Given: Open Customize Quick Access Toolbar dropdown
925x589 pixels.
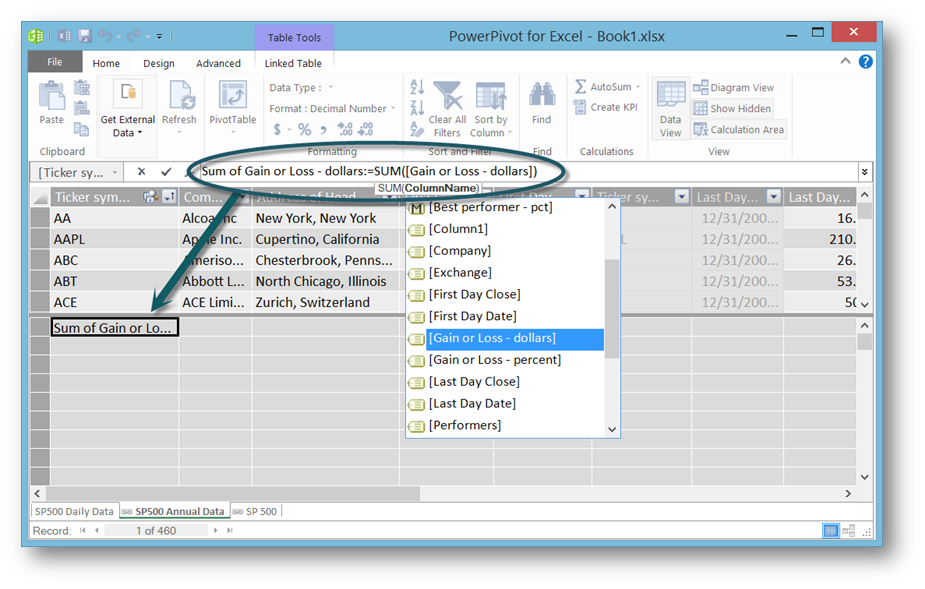Looking at the screenshot, I should tap(159, 37).
